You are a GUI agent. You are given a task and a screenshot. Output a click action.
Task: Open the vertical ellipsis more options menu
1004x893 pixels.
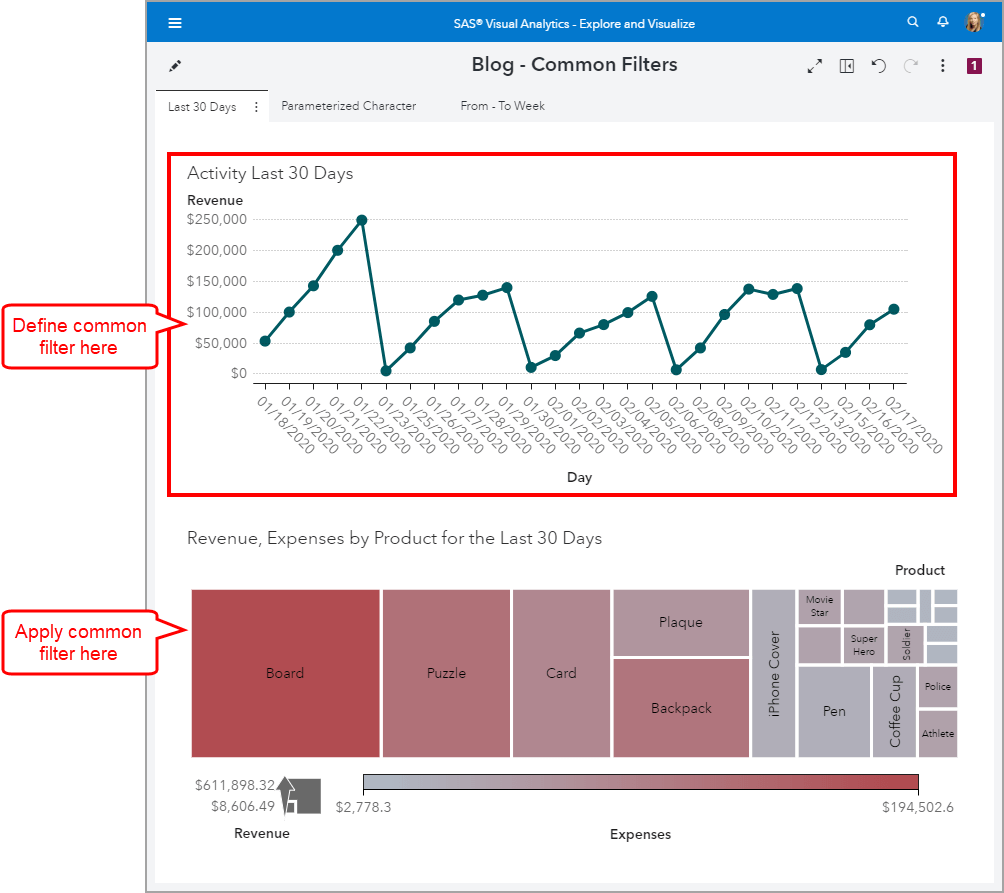pos(943,64)
